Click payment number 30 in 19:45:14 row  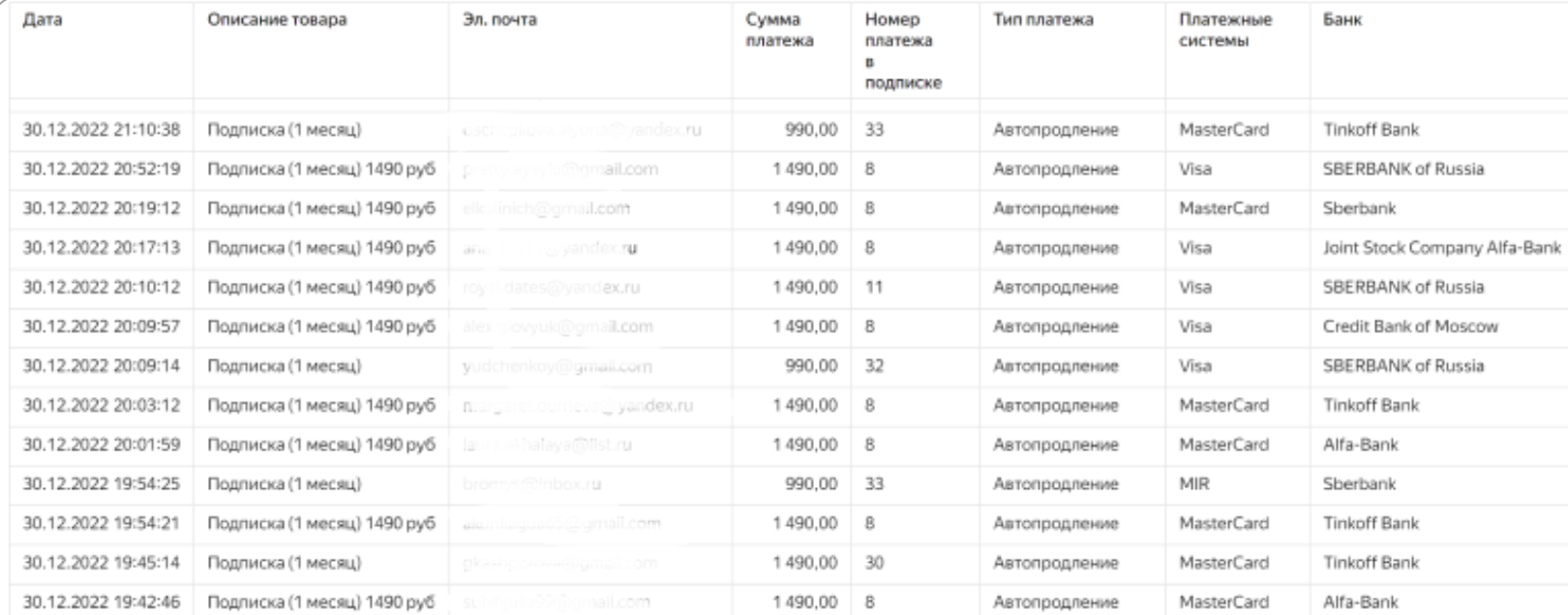874,563
